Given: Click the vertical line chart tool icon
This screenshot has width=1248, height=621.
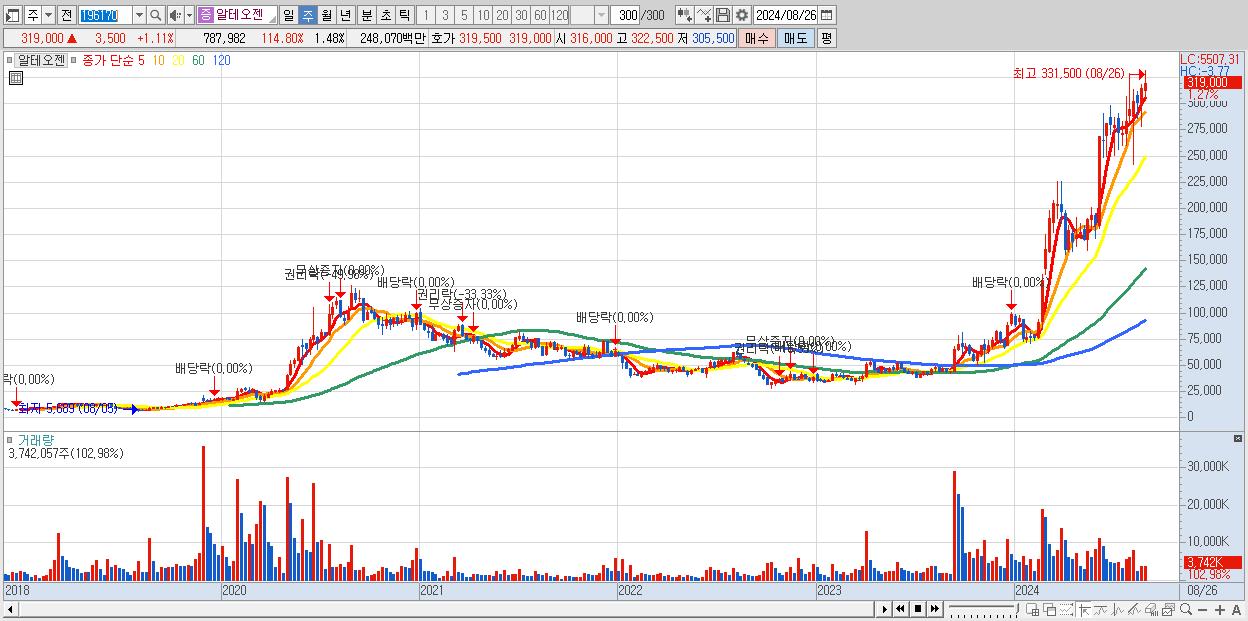Looking at the screenshot, I should point(1118,610).
